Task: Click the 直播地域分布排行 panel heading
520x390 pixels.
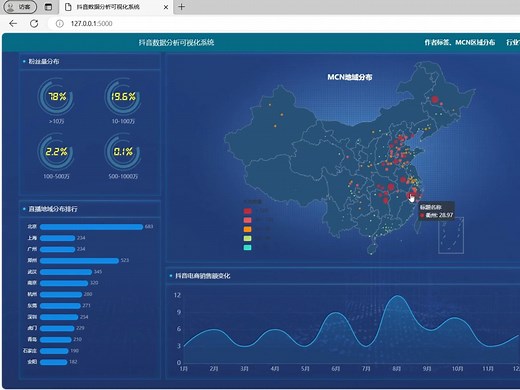Action: 53,209
